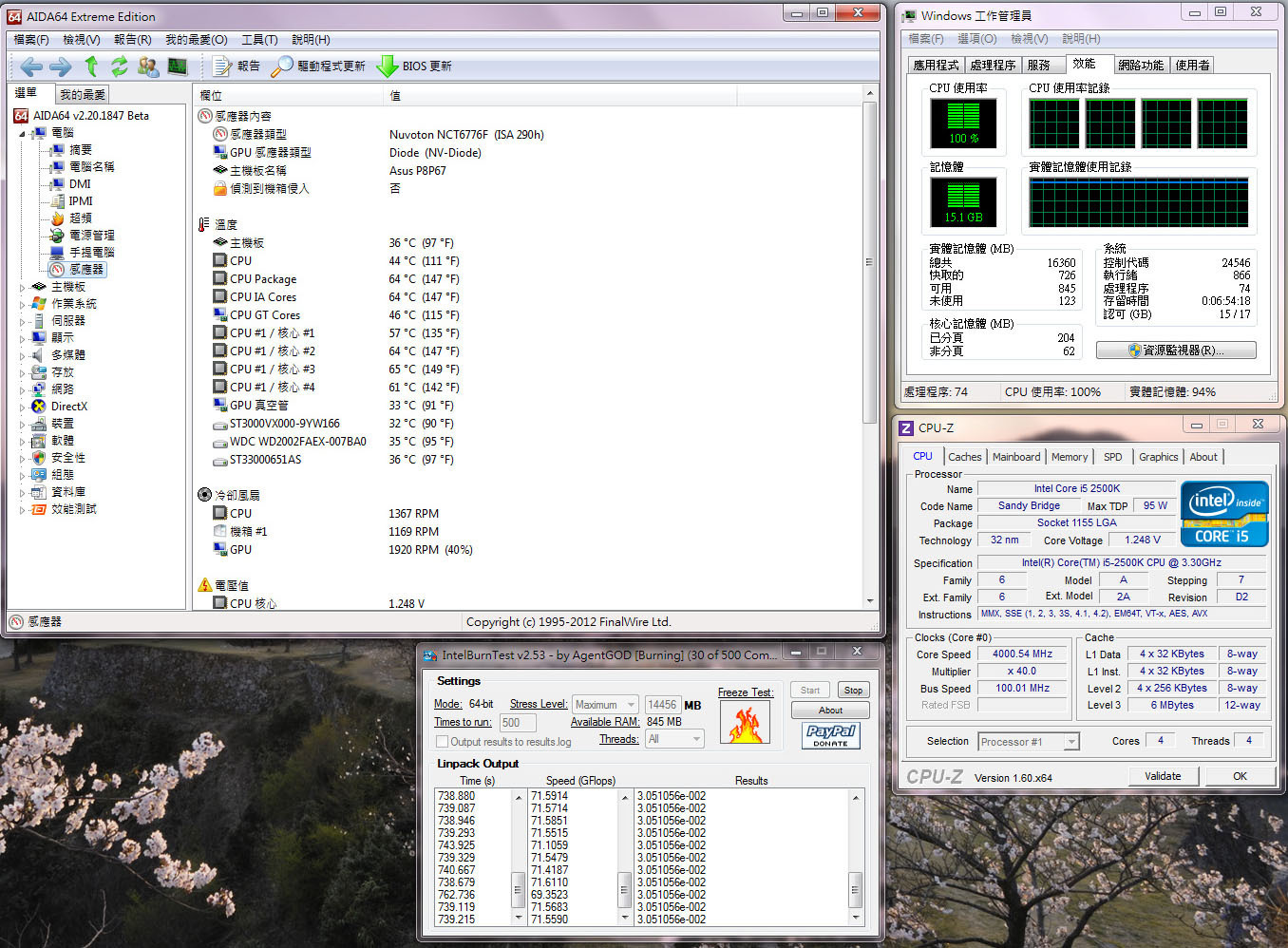Screen dimensions: 1288x948
Task: Open the Stress Level dropdown
Action: pos(605,705)
